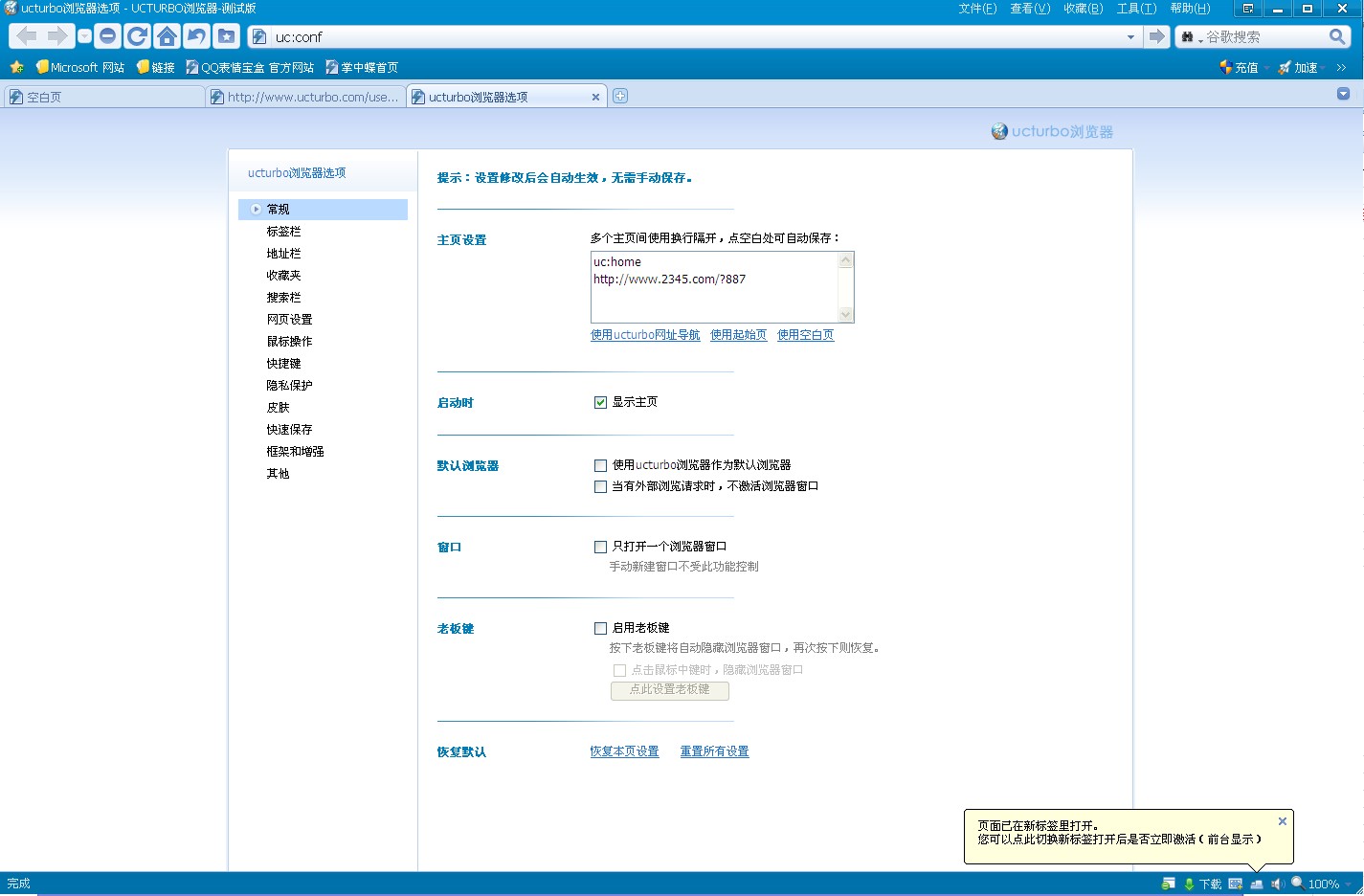Click the 使用空白页 link
The height and width of the screenshot is (896, 1364).
805,335
